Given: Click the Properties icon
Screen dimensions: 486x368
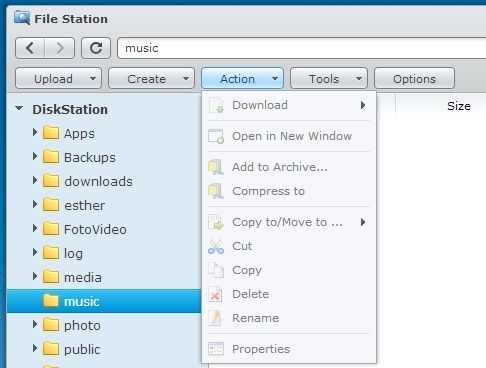Looking at the screenshot, I should pos(216,349).
